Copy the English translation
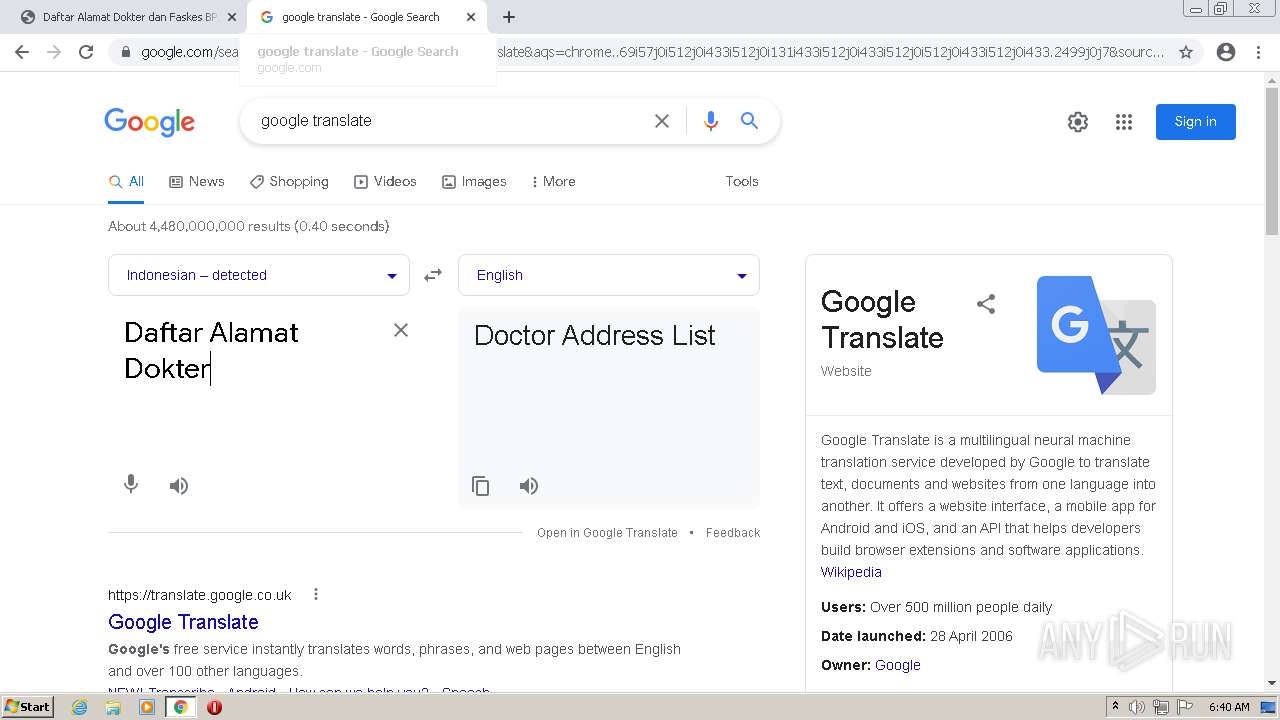The height and width of the screenshot is (720, 1280). (481, 486)
